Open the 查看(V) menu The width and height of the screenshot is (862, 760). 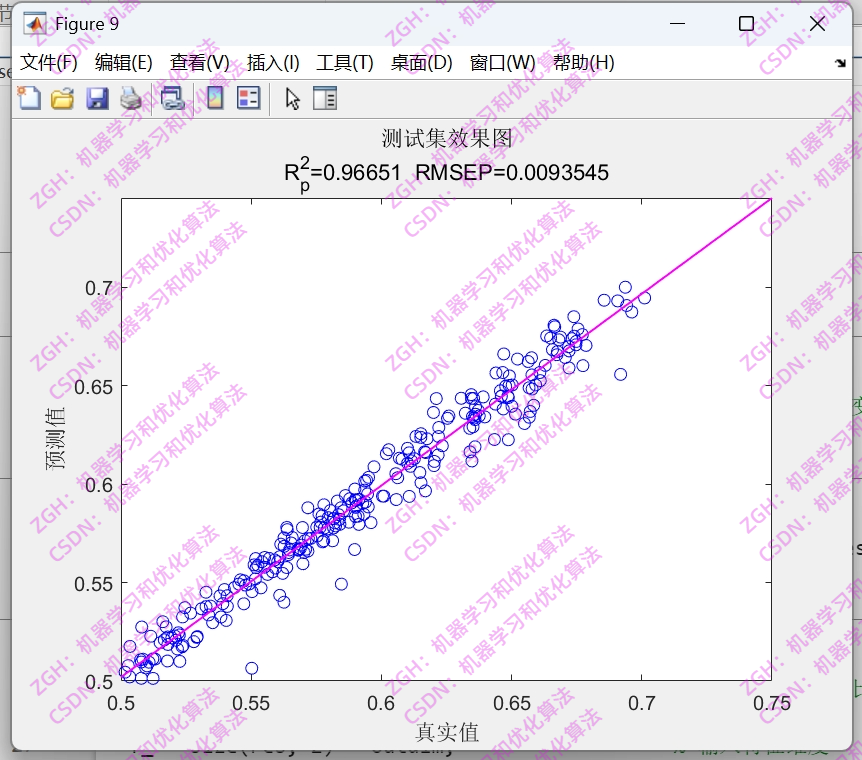point(196,61)
